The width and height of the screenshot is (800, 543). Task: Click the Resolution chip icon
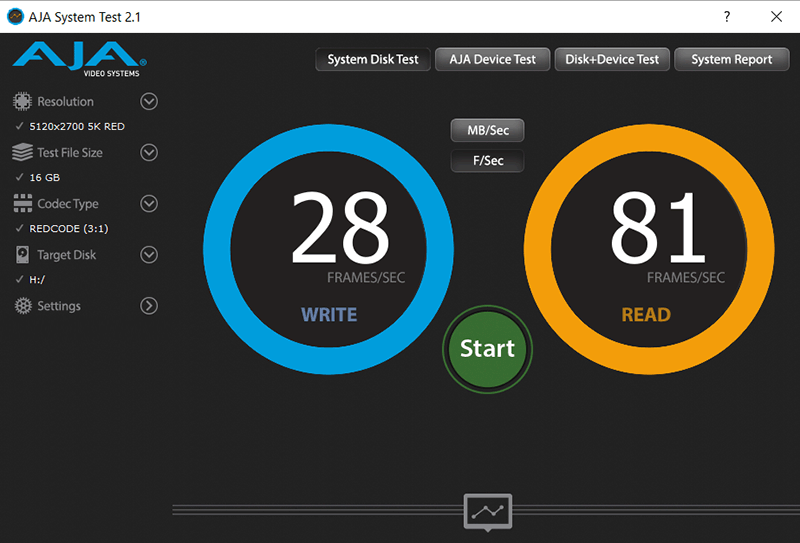[x=22, y=102]
